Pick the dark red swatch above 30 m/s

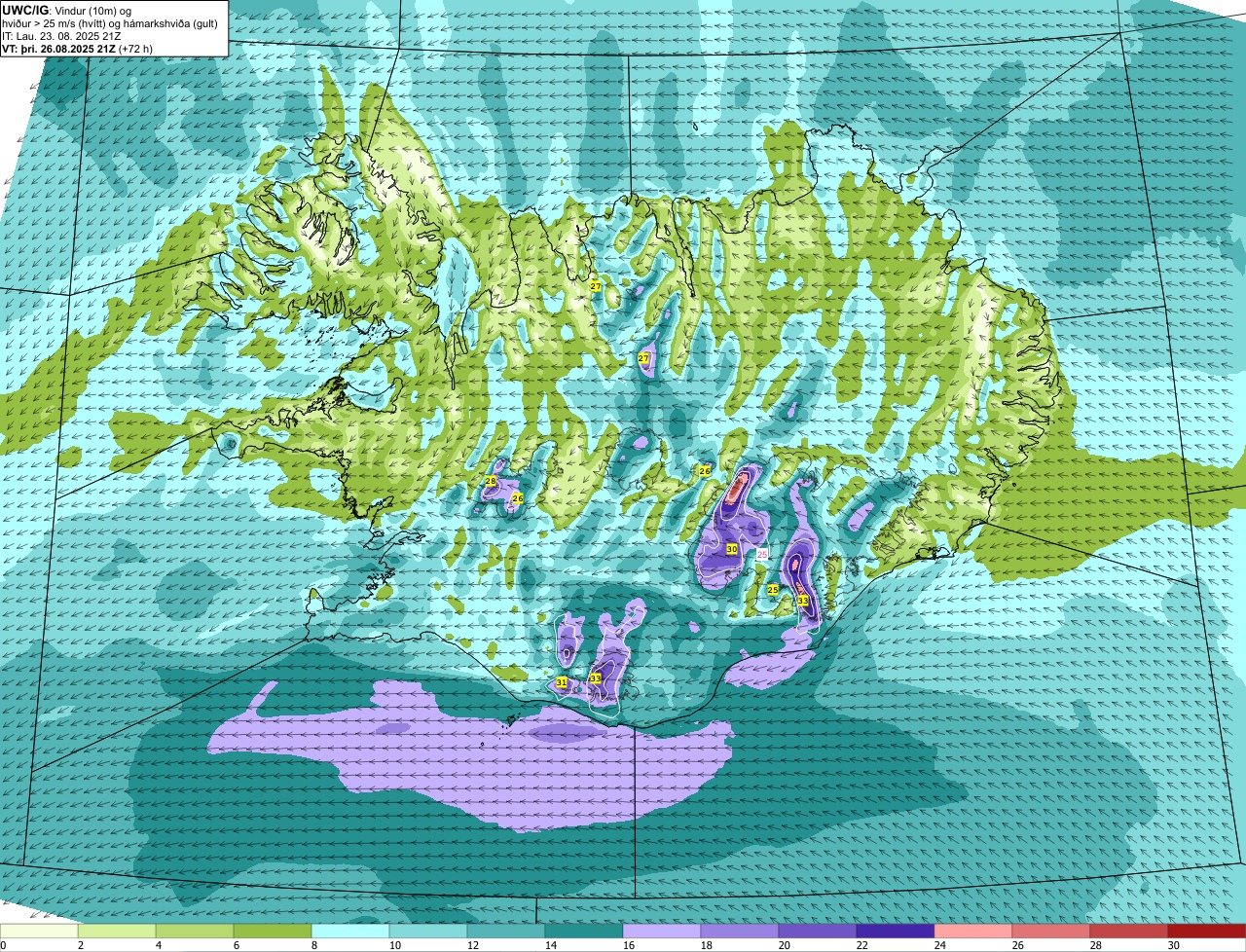1207,931
